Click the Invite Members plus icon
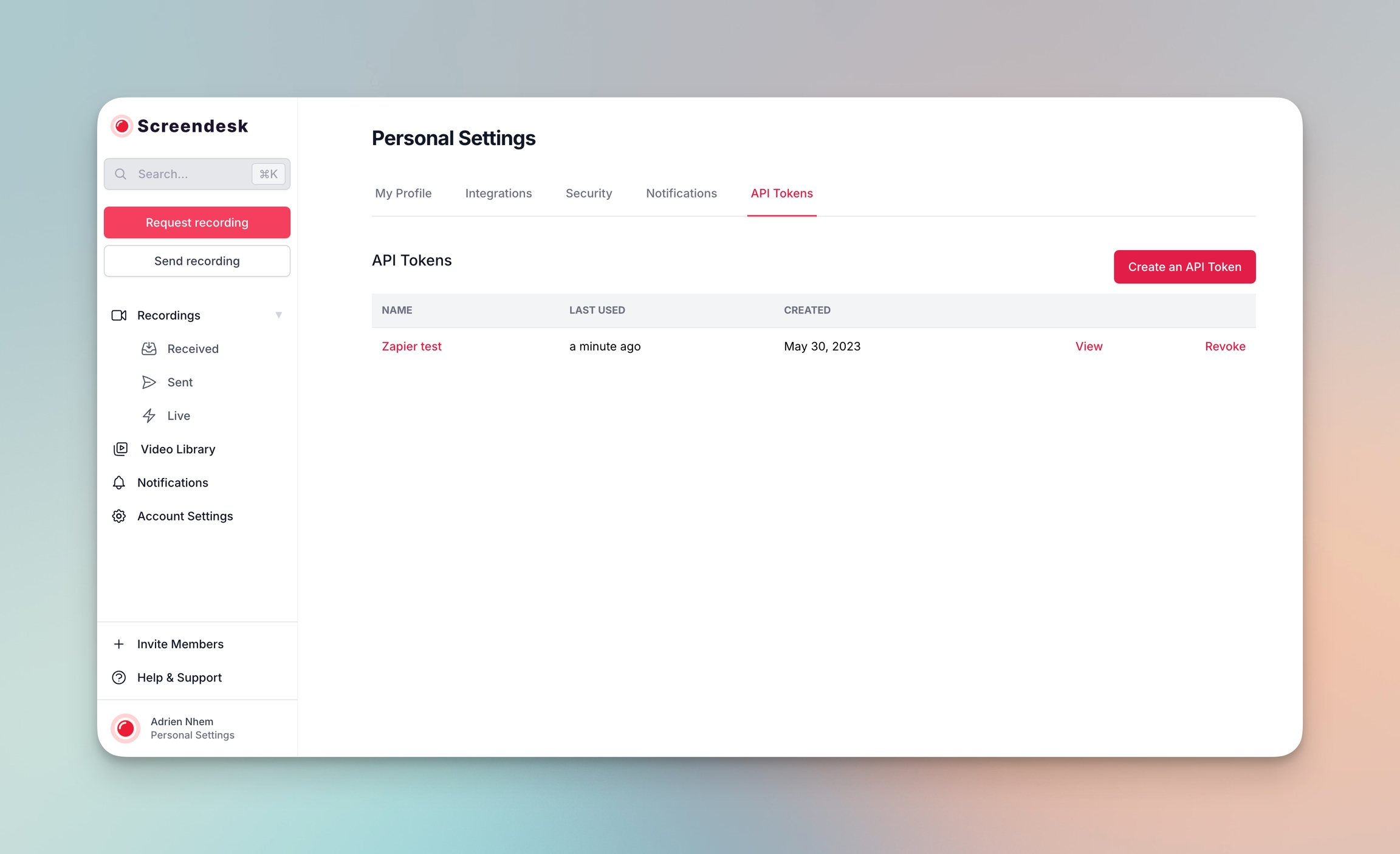1400x854 pixels. pos(119,644)
